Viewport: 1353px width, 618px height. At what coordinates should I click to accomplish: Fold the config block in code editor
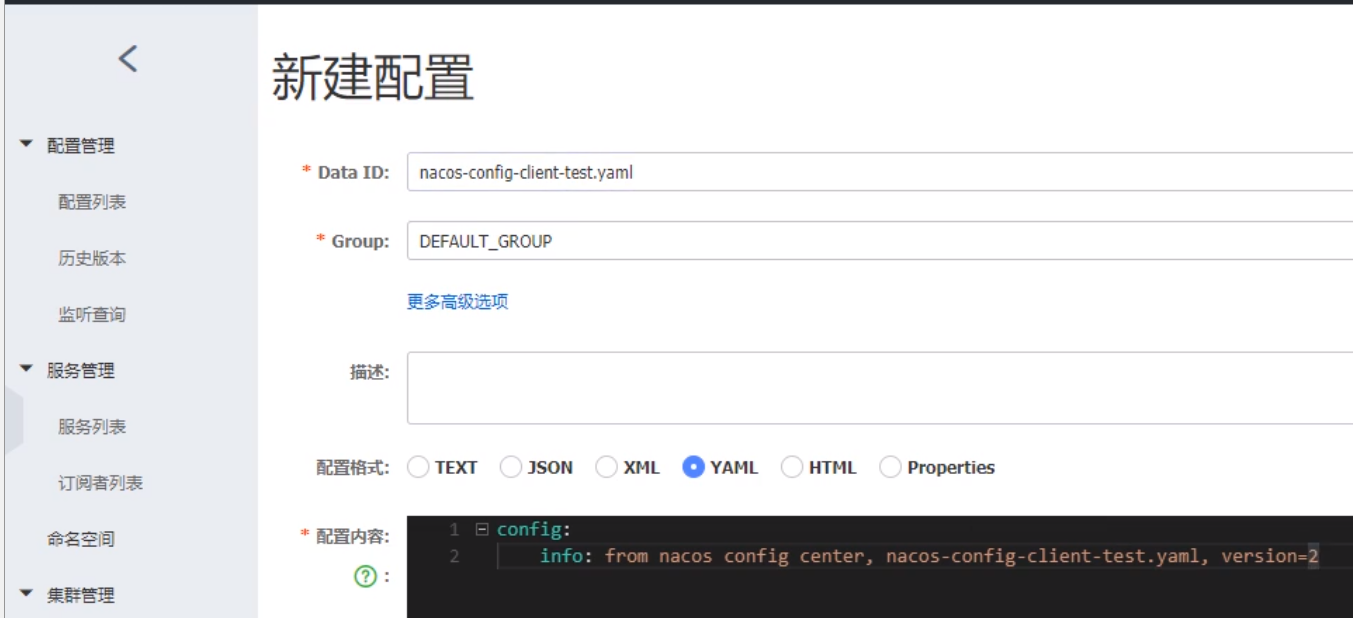pyautogui.click(x=481, y=530)
